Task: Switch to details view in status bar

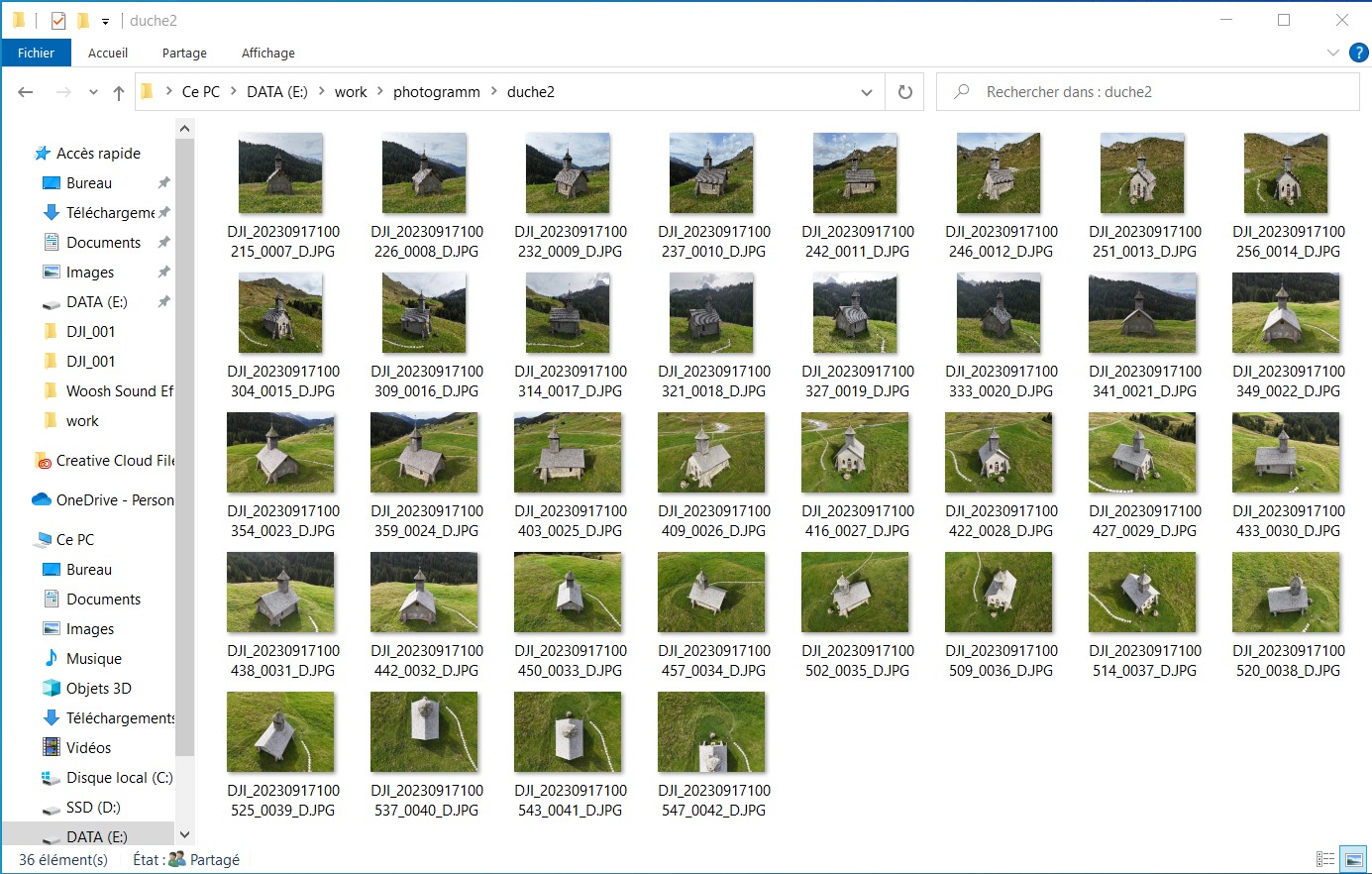Action: pos(1325,859)
